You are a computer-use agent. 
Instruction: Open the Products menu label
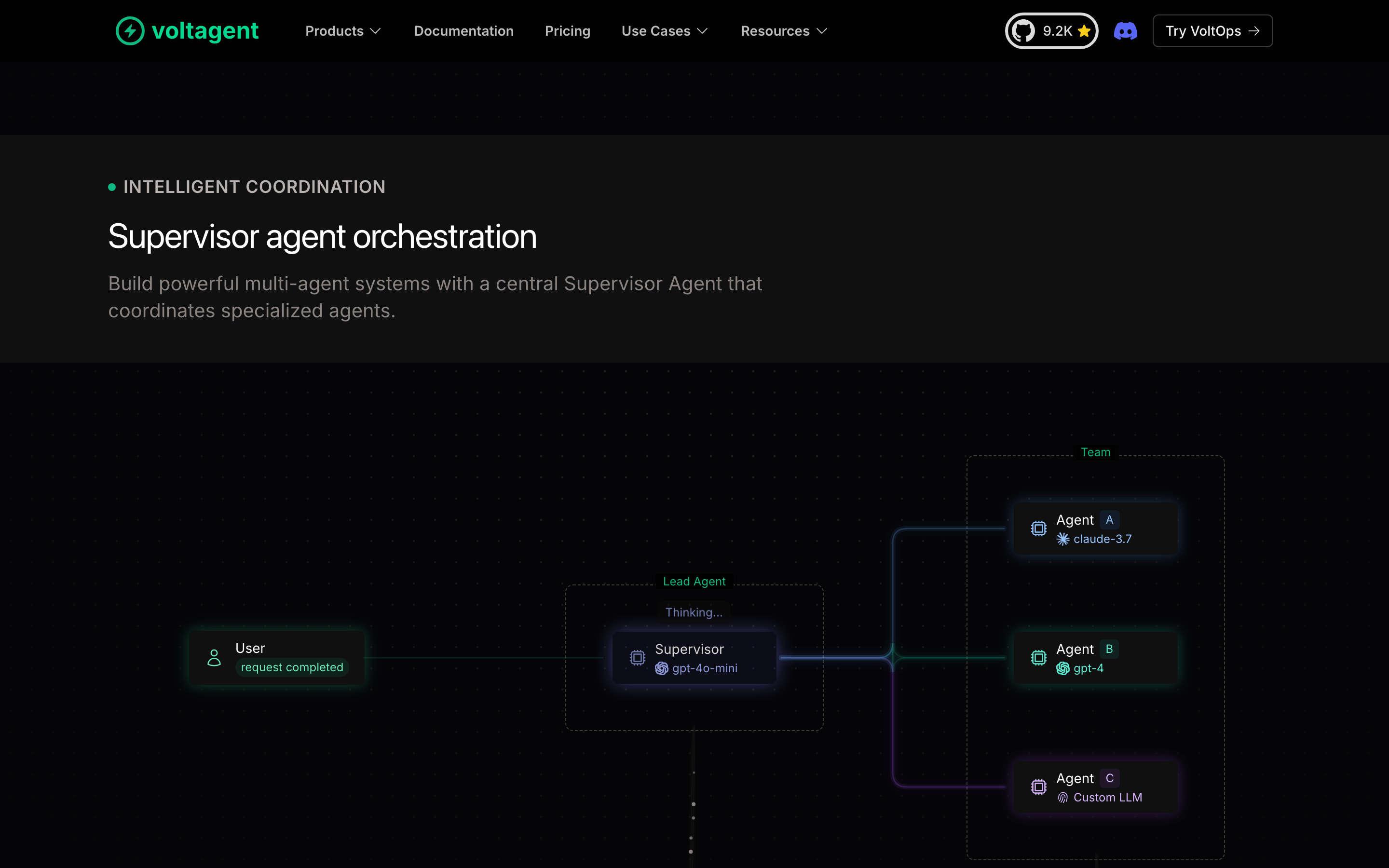pyautogui.click(x=334, y=31)
